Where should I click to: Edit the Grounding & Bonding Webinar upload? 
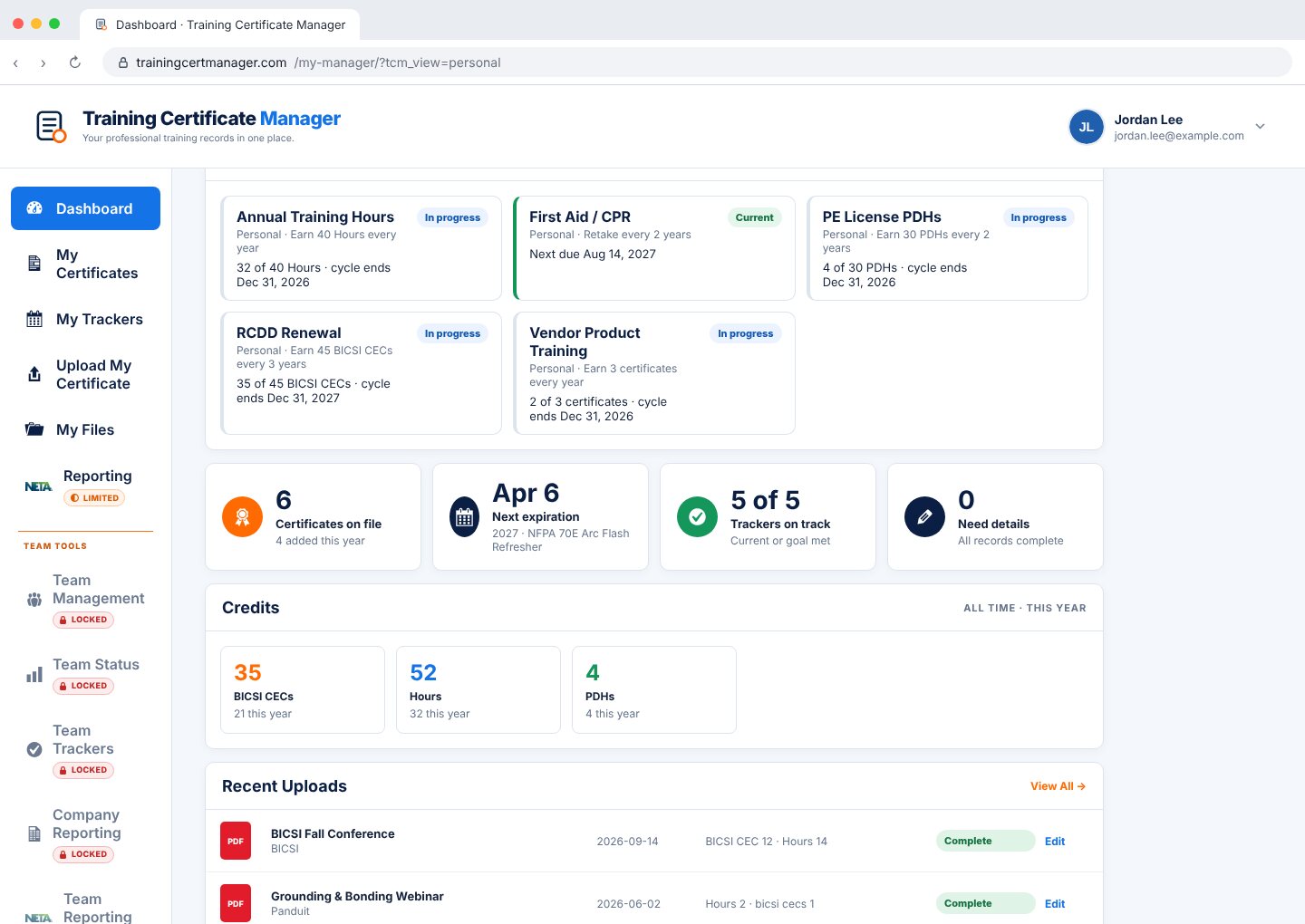(x=1055, y=903)
